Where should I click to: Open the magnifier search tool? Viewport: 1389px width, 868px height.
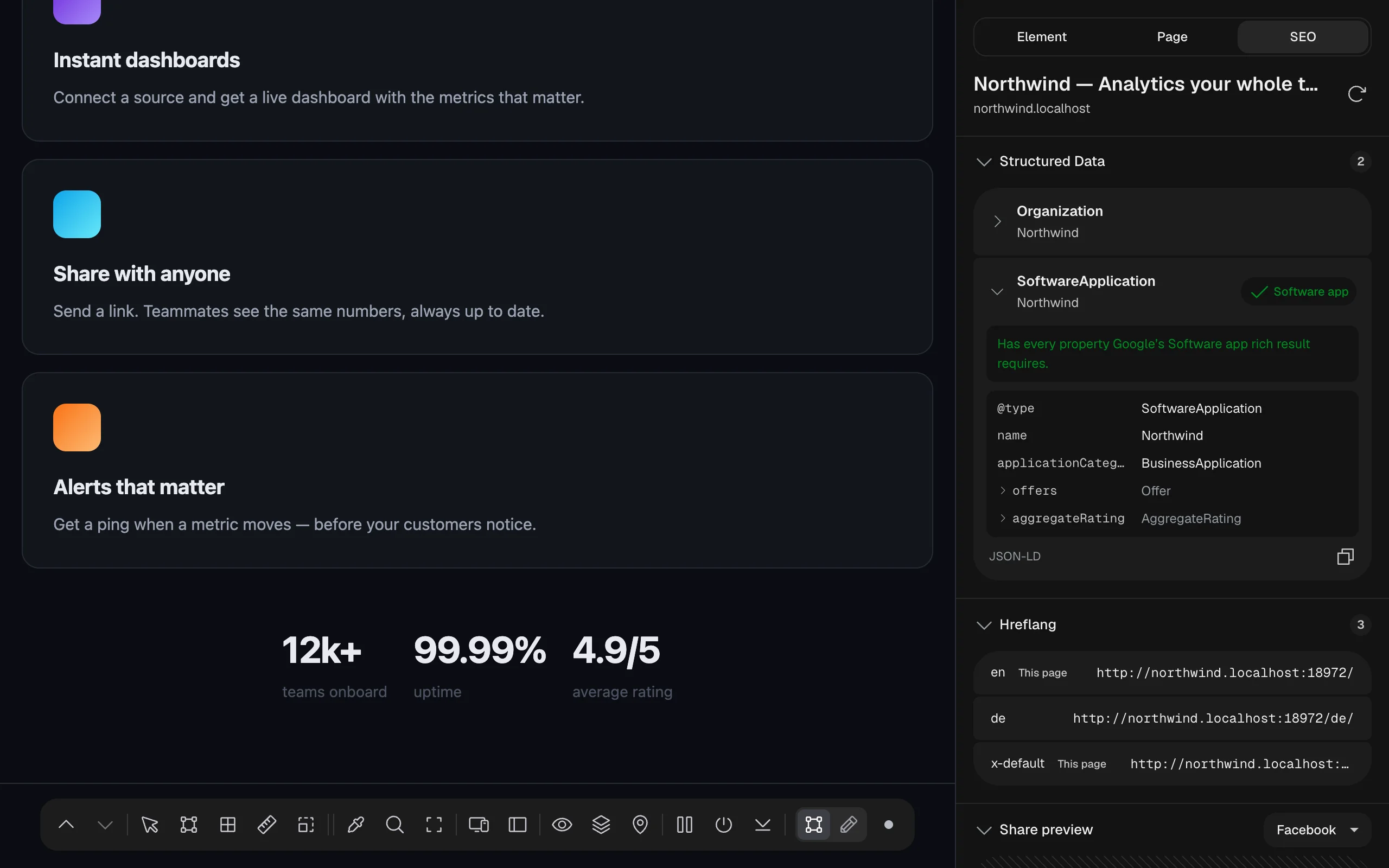point(395,825)
